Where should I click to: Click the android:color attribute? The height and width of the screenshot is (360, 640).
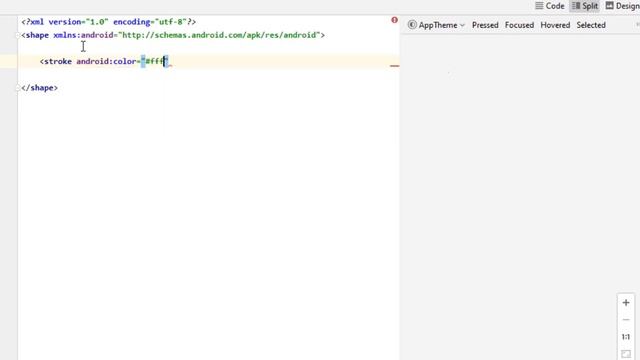106,61
